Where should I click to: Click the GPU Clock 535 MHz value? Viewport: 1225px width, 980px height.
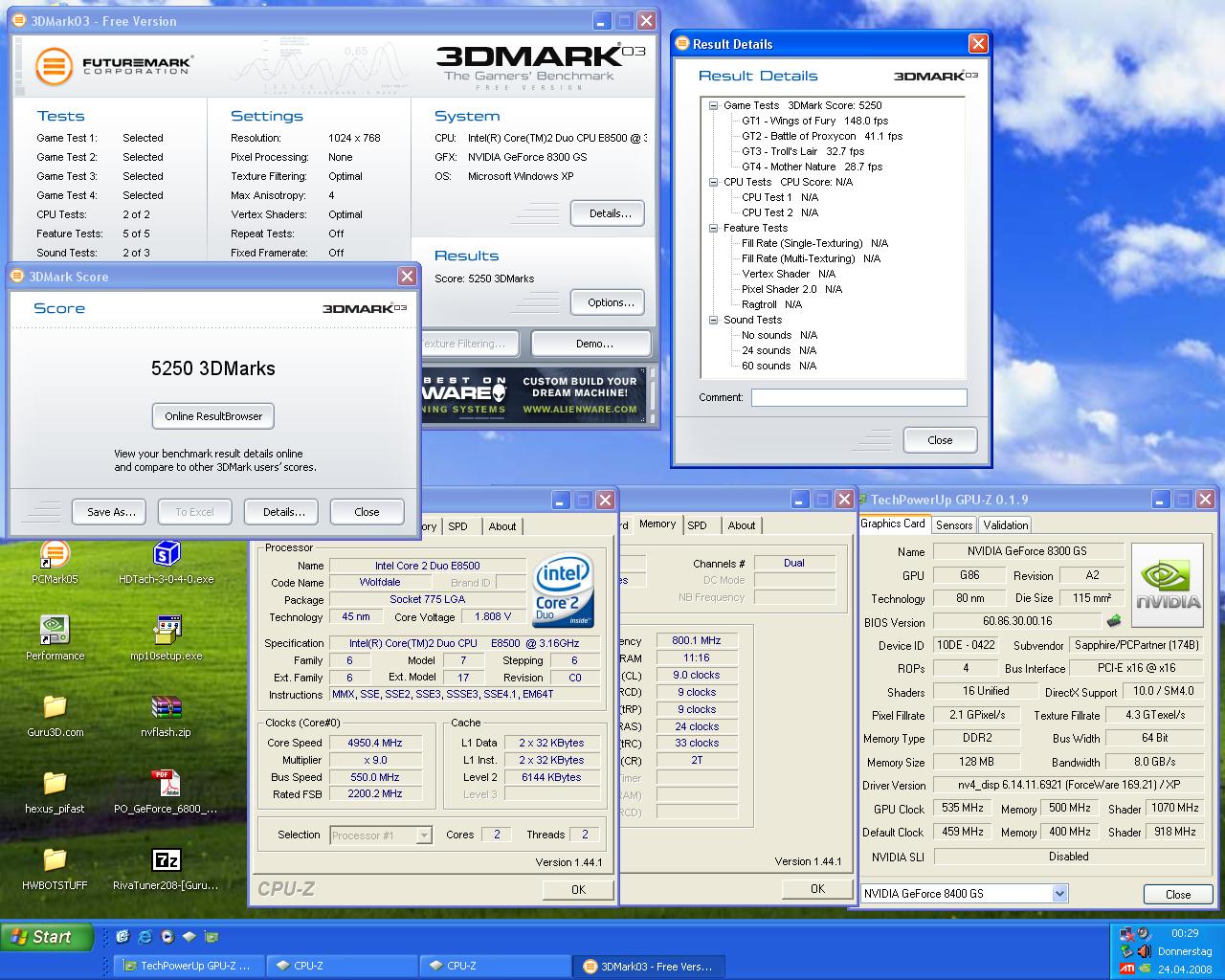tap(963, 809)
